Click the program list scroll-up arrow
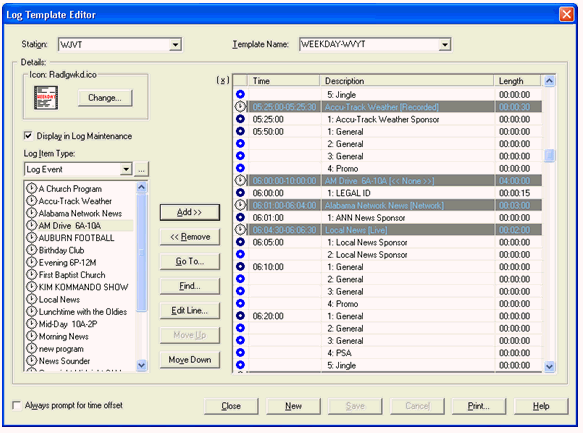Image resolution: width=583 pixels, height=433 pixels. click(x=142, y=187)
